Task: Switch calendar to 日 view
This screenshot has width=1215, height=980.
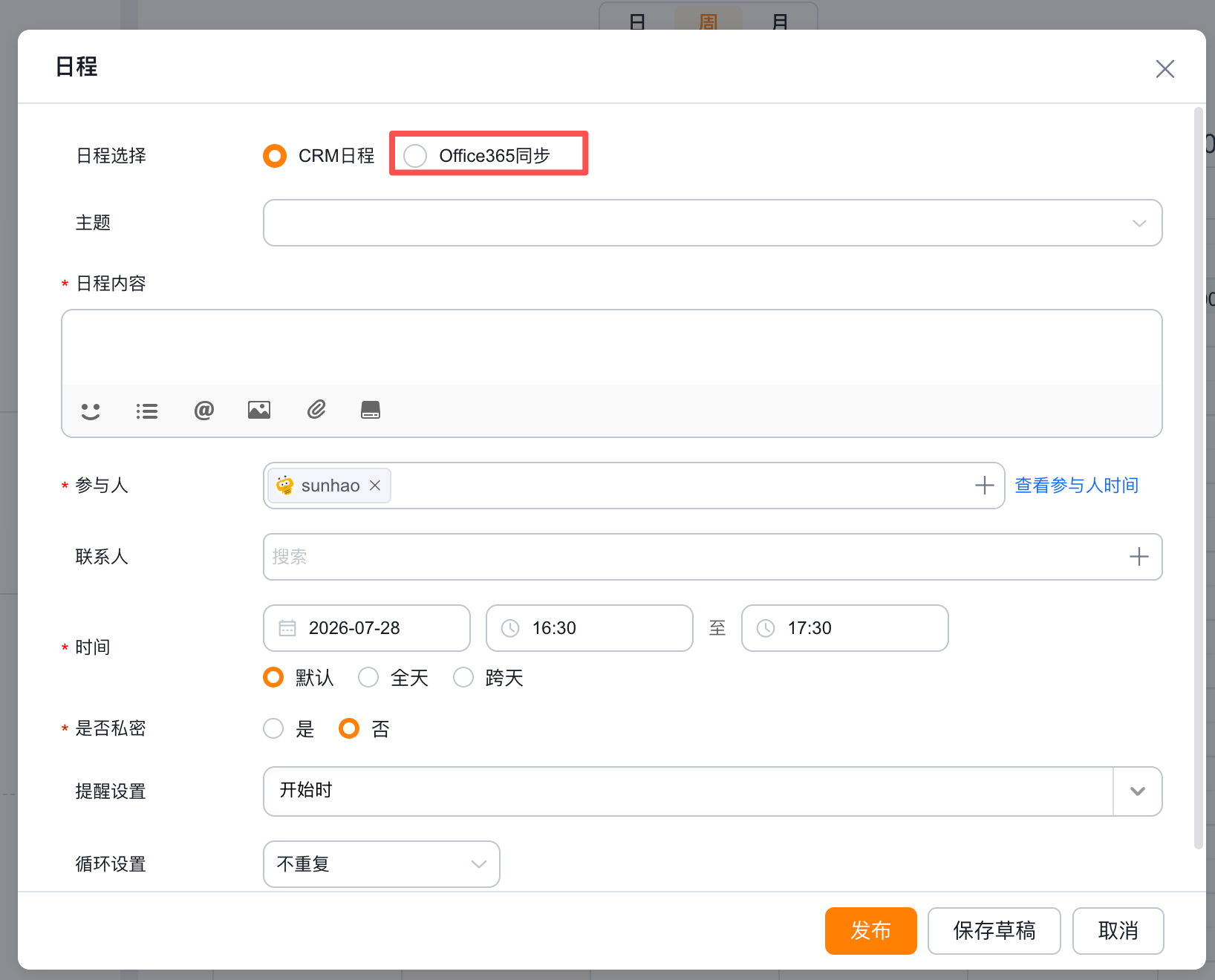Action: [x=637, y=22]
